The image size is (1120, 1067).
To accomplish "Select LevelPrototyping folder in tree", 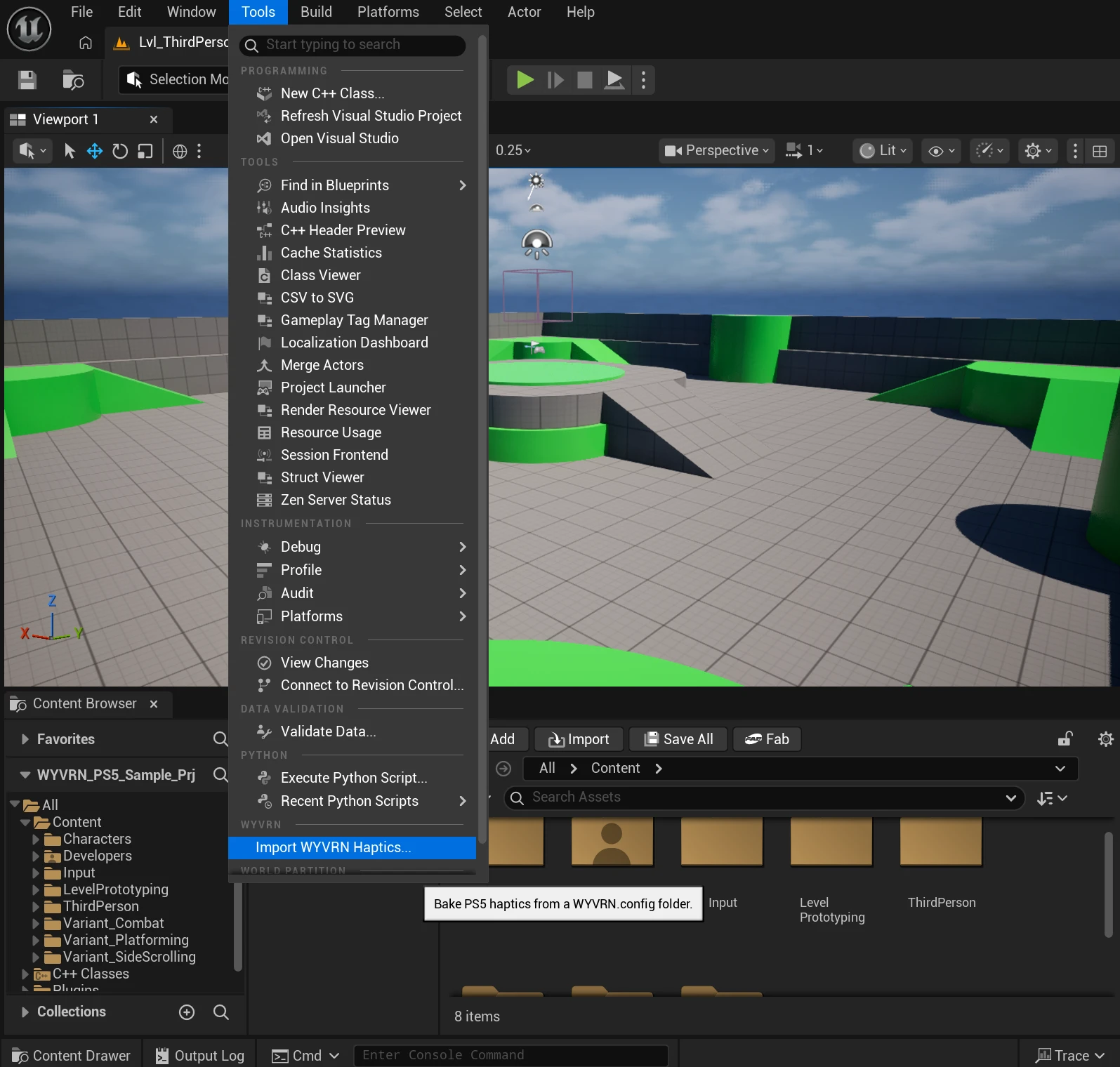I will 115,890.
